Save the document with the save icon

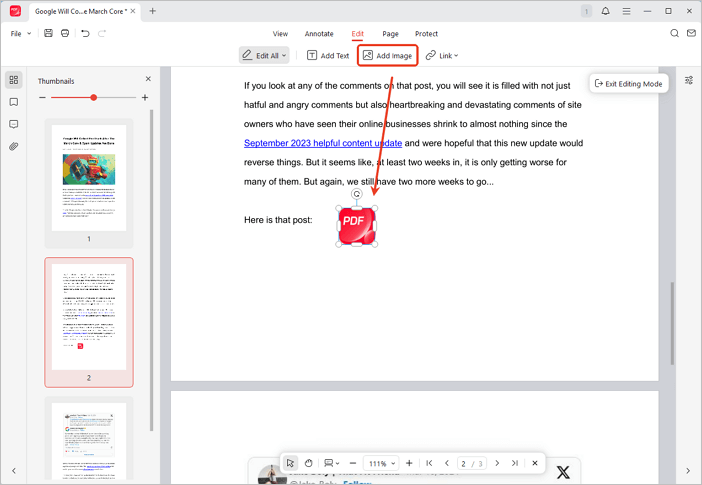(x=48, y=33)
